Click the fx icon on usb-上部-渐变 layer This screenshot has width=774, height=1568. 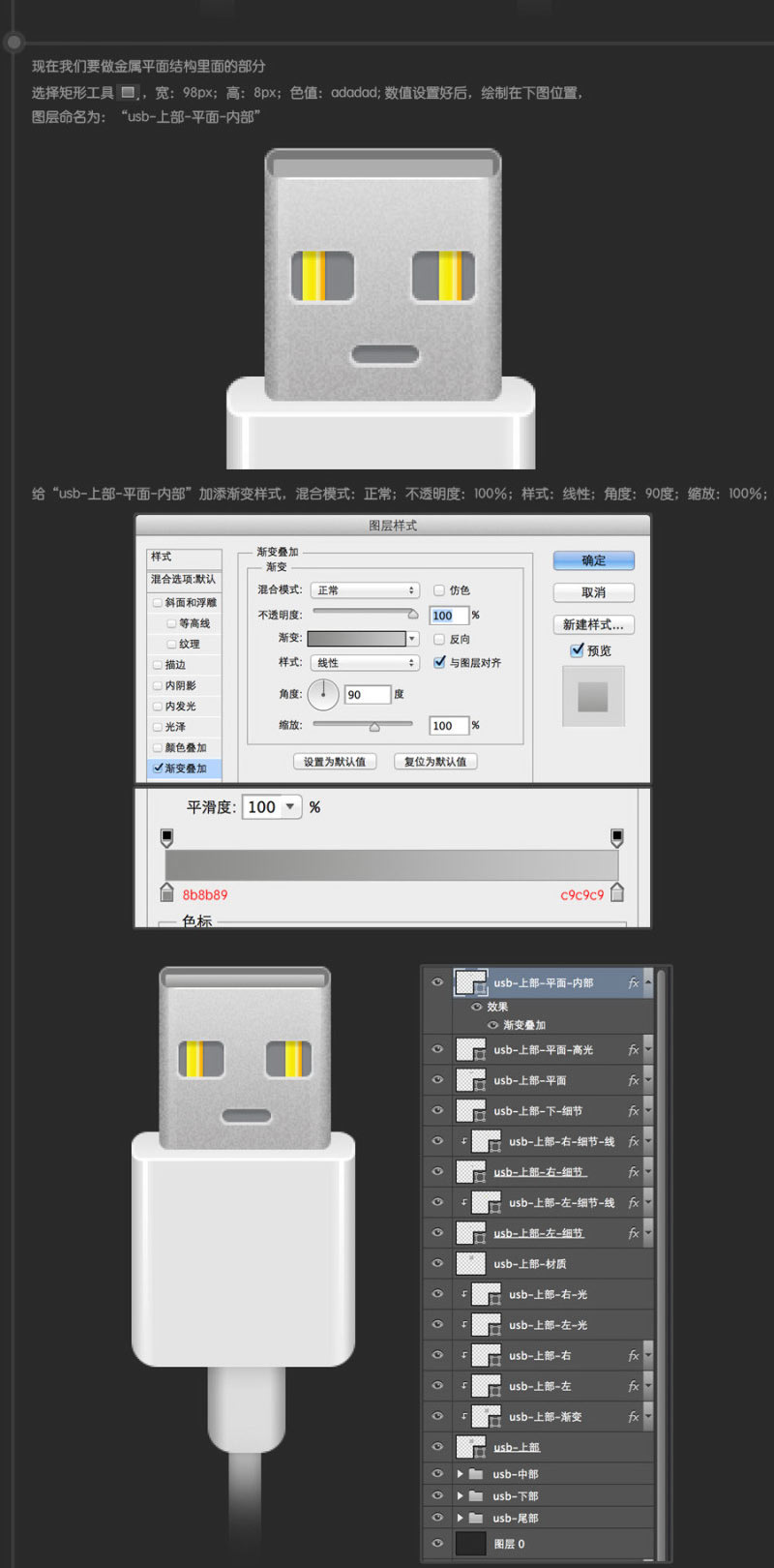[x=634, y=1417]
